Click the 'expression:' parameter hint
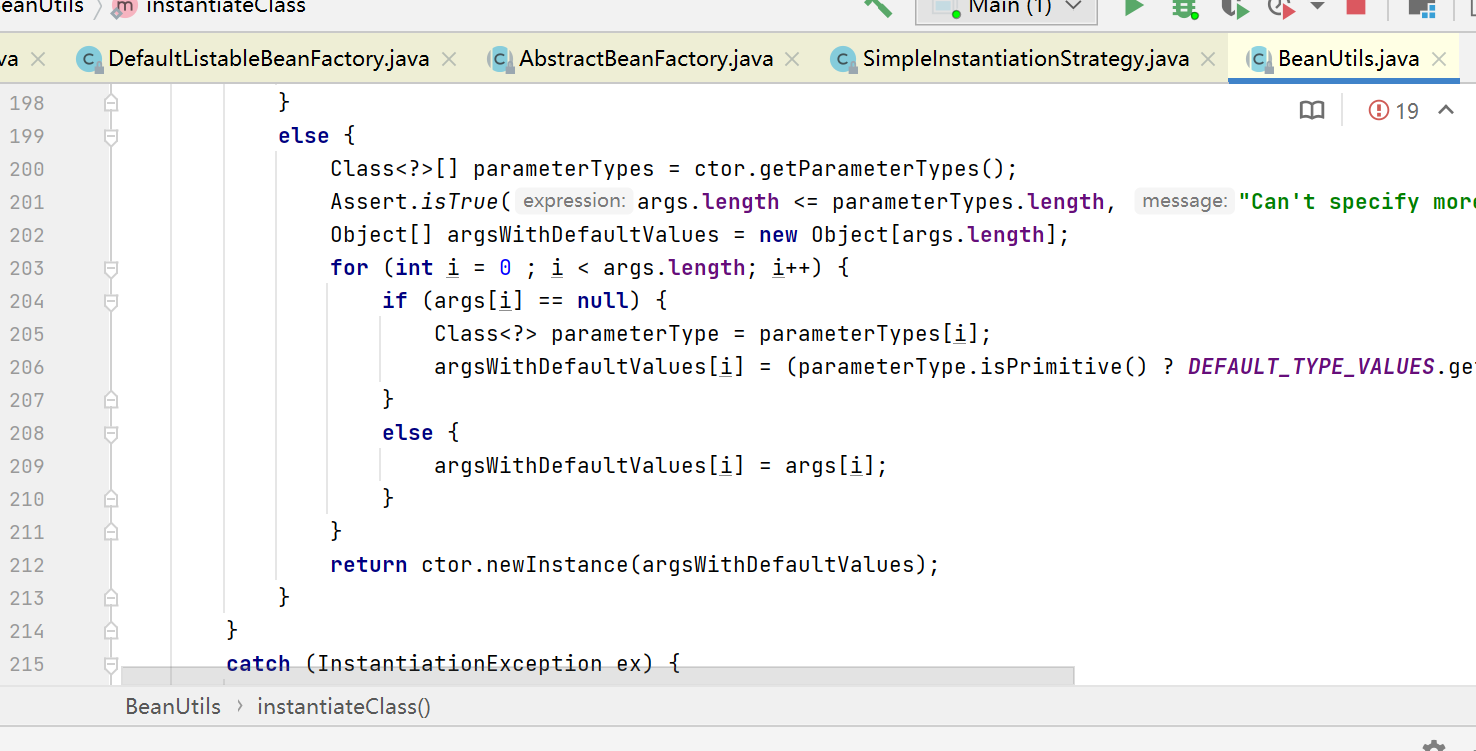This screenshot has width=1476, height=751. 575,202
